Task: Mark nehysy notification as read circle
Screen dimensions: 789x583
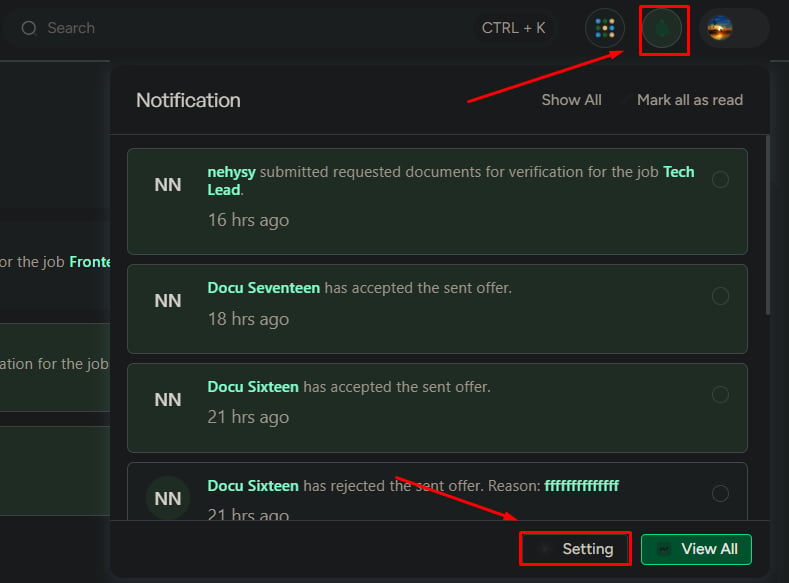Action: (x=720, y=179)
